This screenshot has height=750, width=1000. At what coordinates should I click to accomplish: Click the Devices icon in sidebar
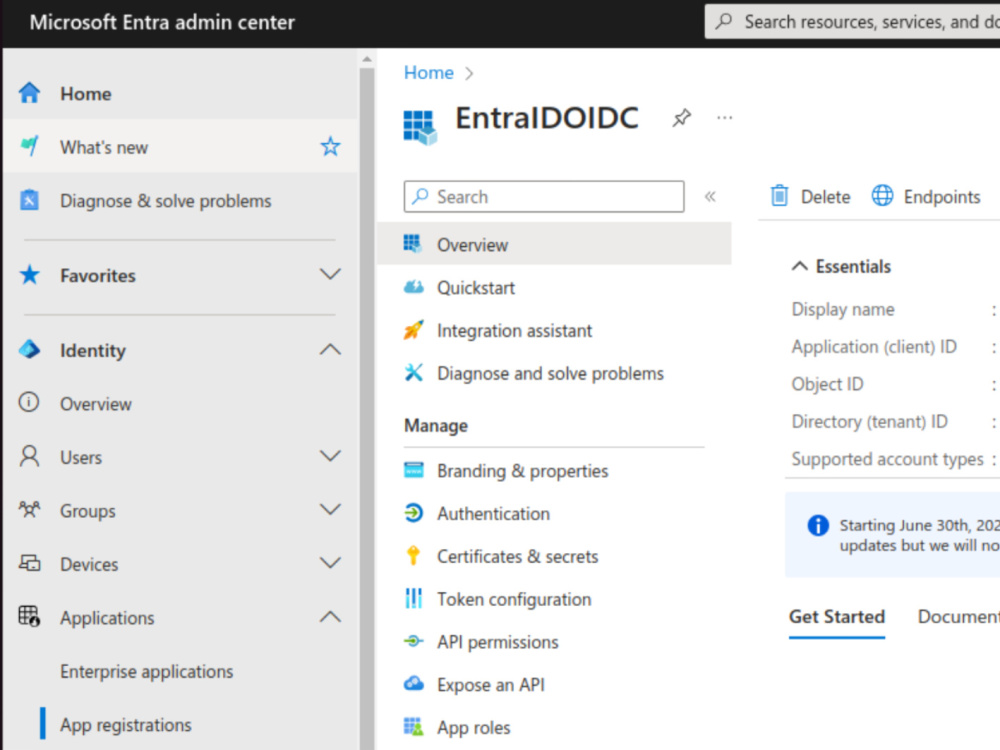29,563
